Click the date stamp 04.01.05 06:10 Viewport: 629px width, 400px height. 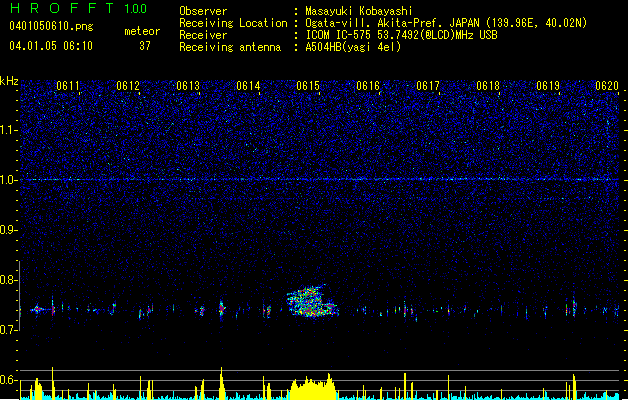(51, 46)
